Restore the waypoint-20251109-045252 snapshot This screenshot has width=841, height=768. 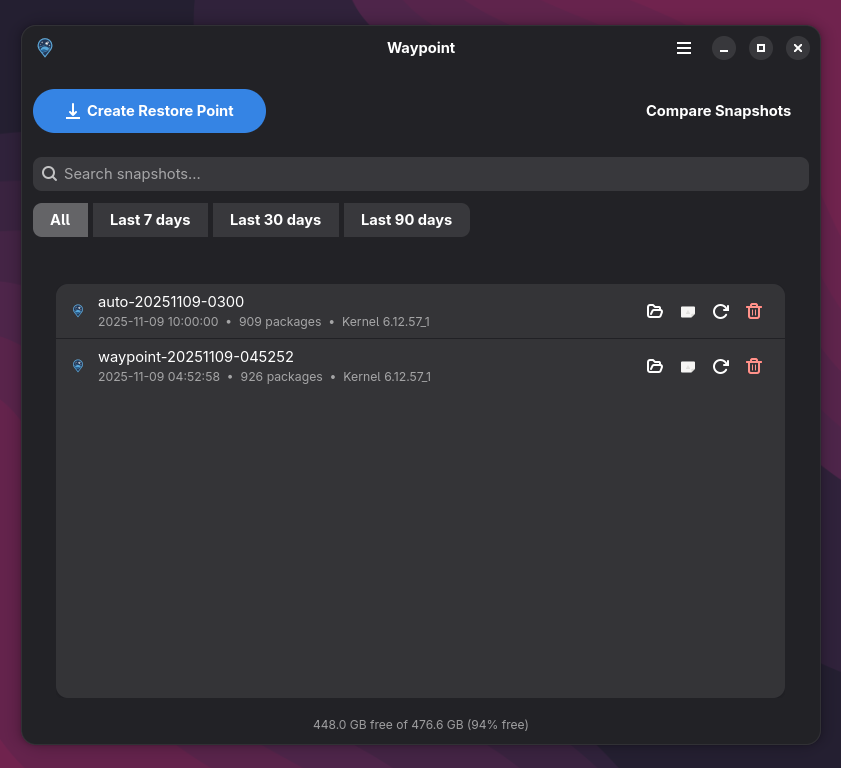(x=720, y=366)
